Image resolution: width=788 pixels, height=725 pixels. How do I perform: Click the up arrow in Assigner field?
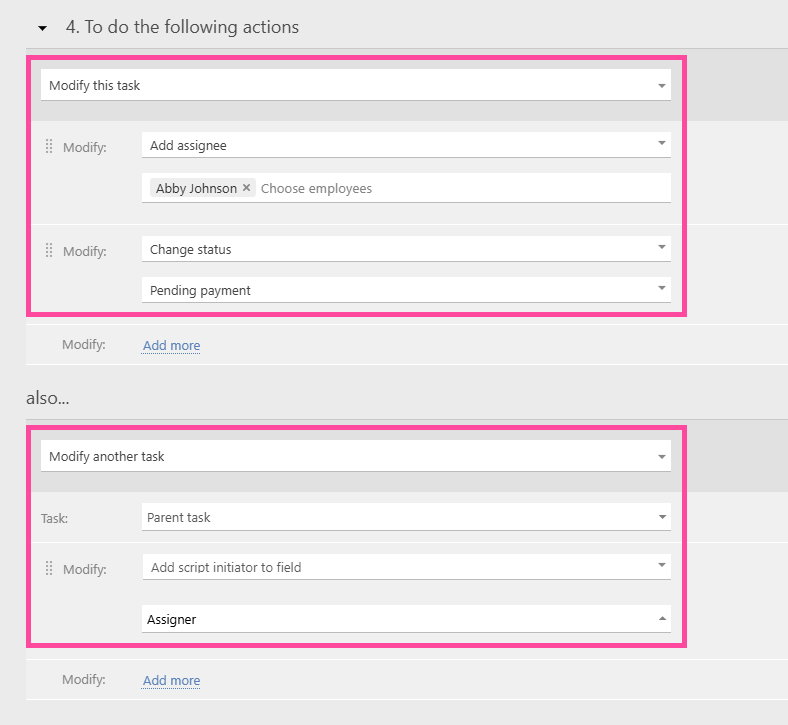(x=661, y=619)
